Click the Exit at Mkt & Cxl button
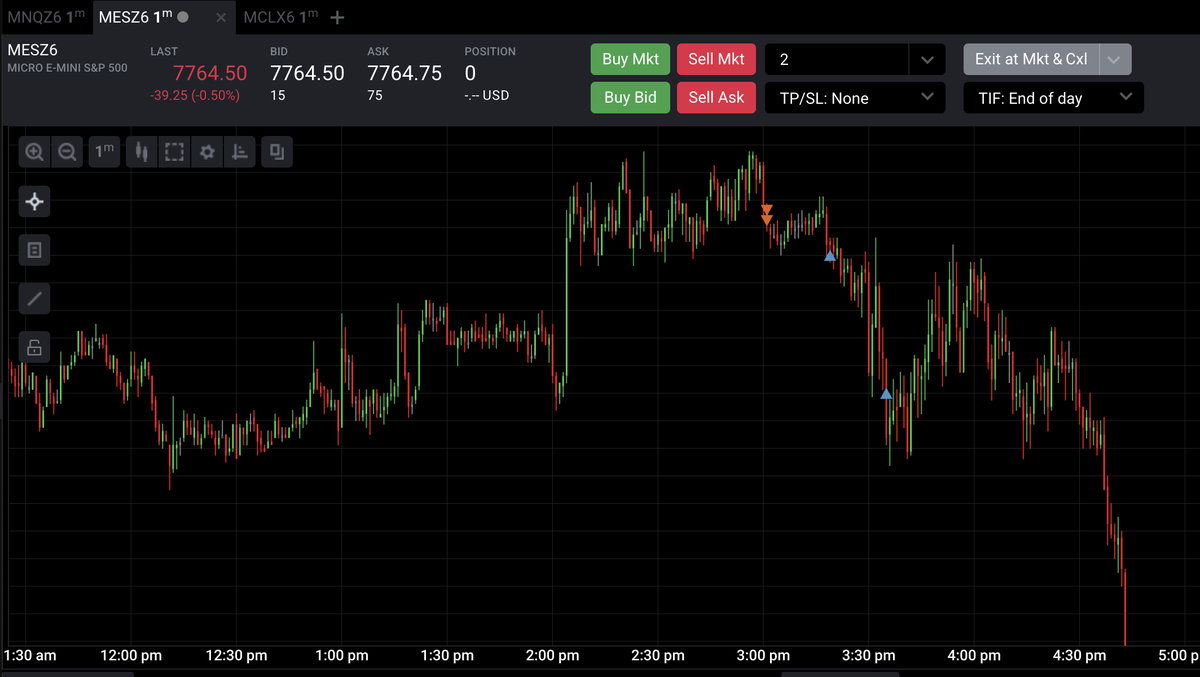 tap(1031, 59)
